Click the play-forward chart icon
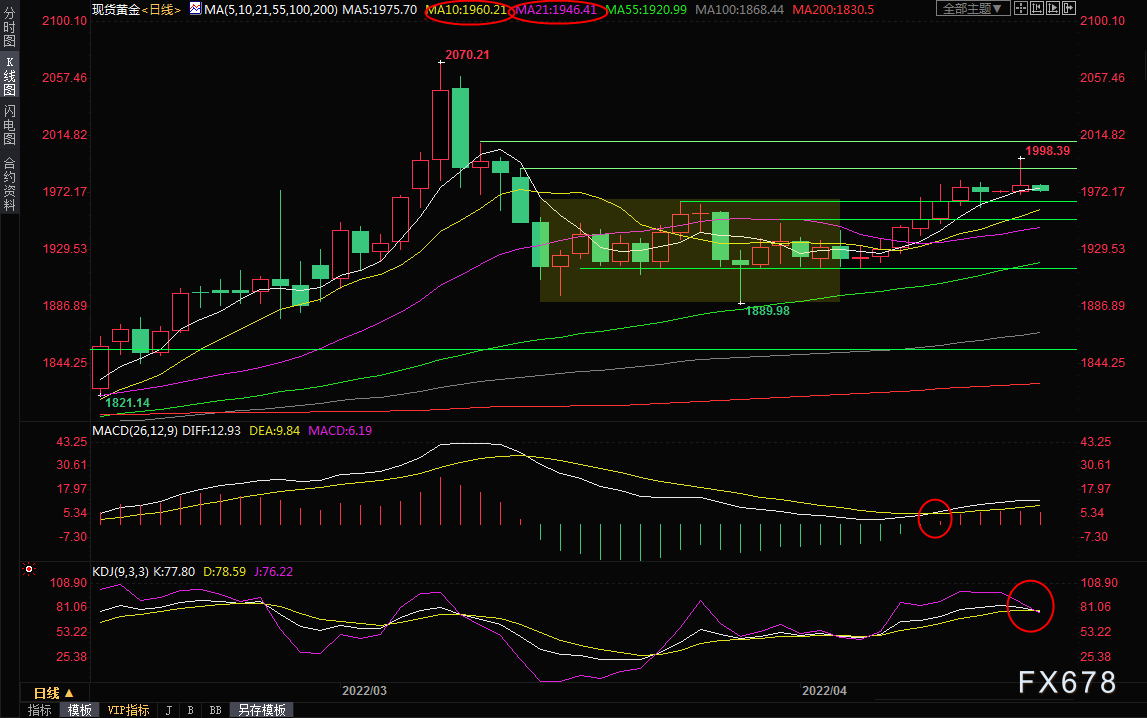The height and width of the screenshot is (718, 1147). click(x=1053, y=8)
